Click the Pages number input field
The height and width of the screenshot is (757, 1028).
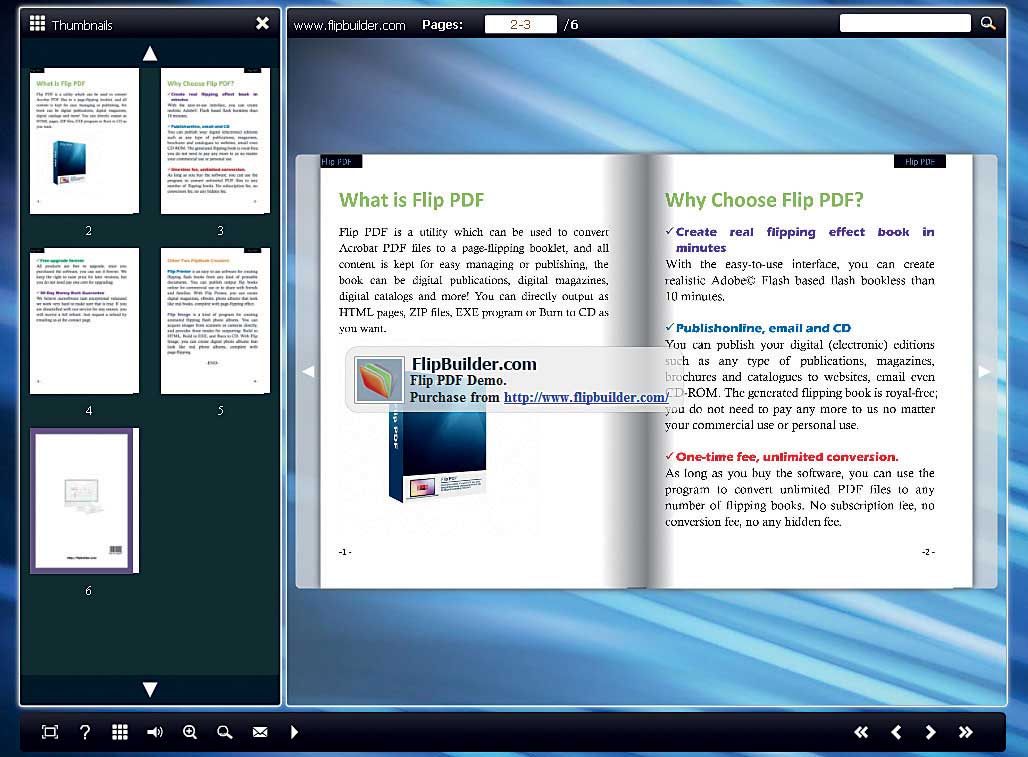[x=521, y=24]
